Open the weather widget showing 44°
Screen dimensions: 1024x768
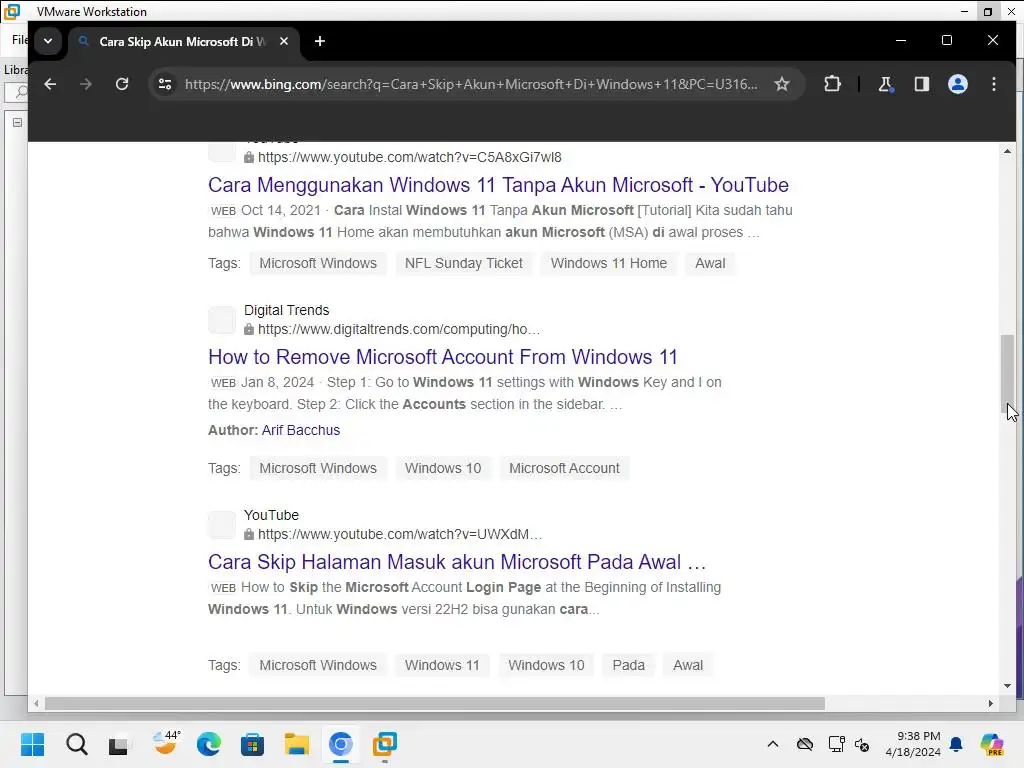pos(165,744)
